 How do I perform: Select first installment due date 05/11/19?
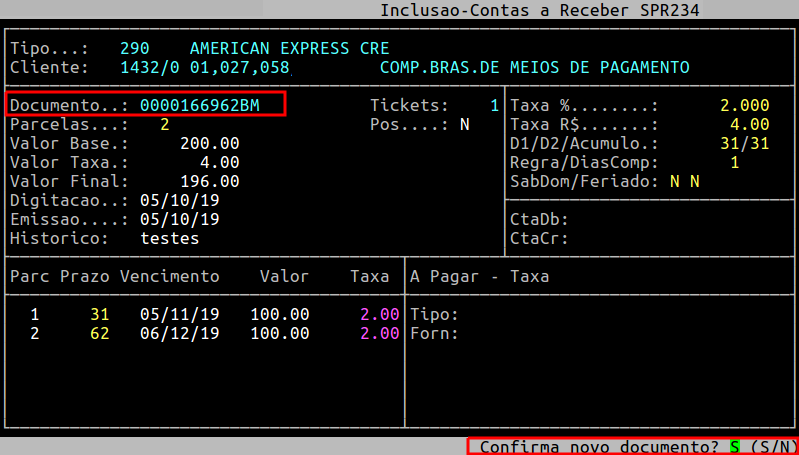(x=180, y=314)
